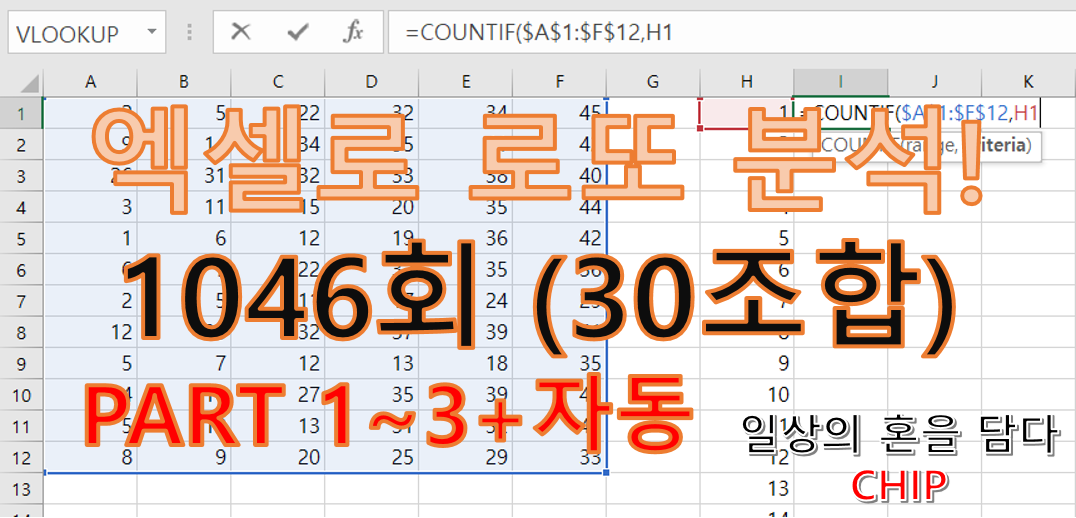Click cell E1 containing 34
The image size is (1076, 518).
(x=465, y=113)
